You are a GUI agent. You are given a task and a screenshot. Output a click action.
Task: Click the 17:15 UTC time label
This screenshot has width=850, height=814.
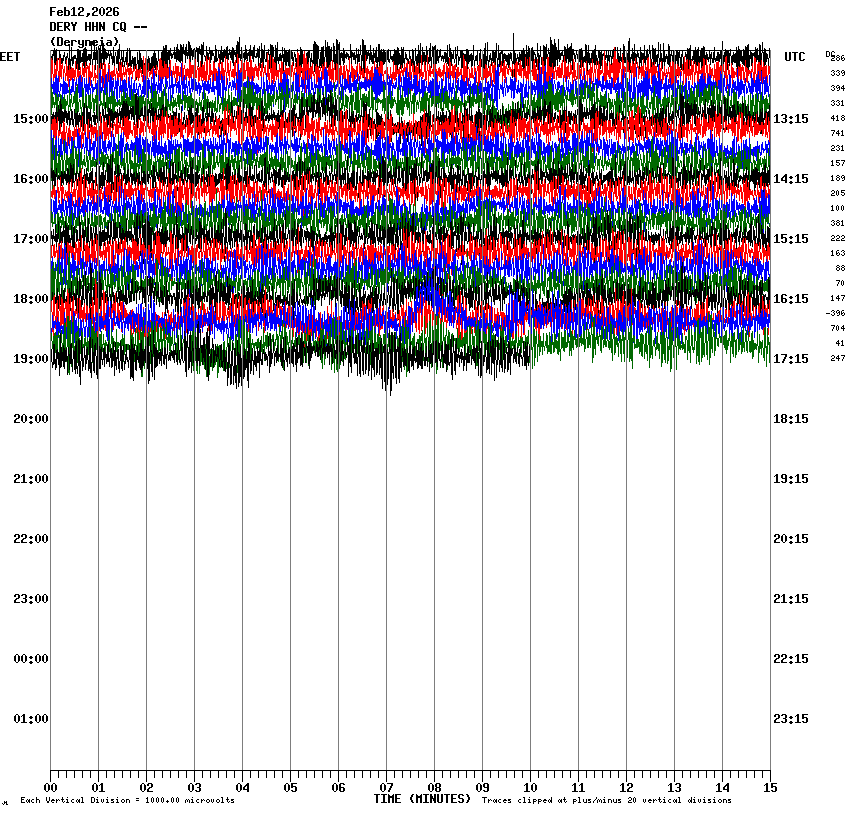click(791, 359)
